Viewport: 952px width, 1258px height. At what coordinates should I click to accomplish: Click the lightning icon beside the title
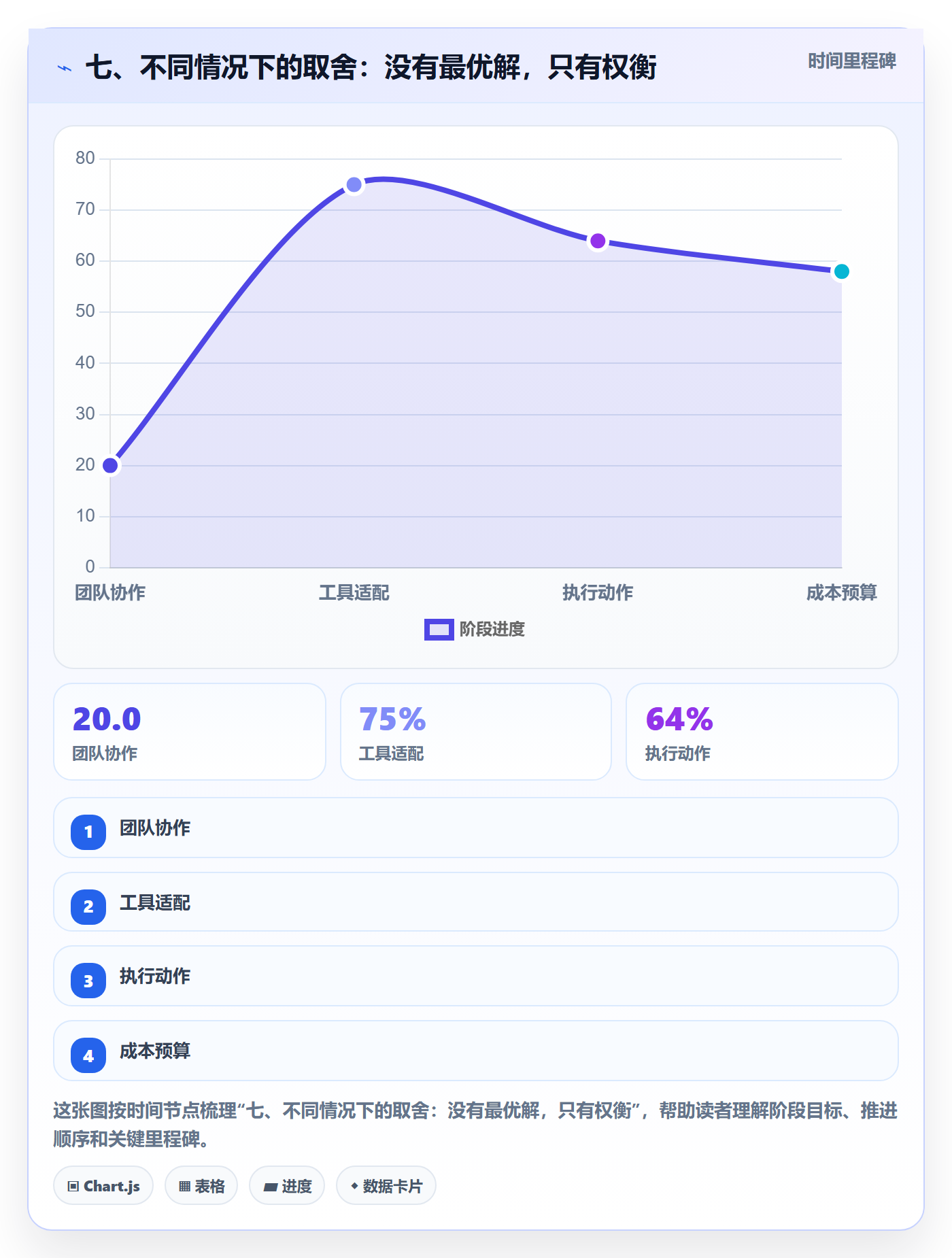(65, 68)
